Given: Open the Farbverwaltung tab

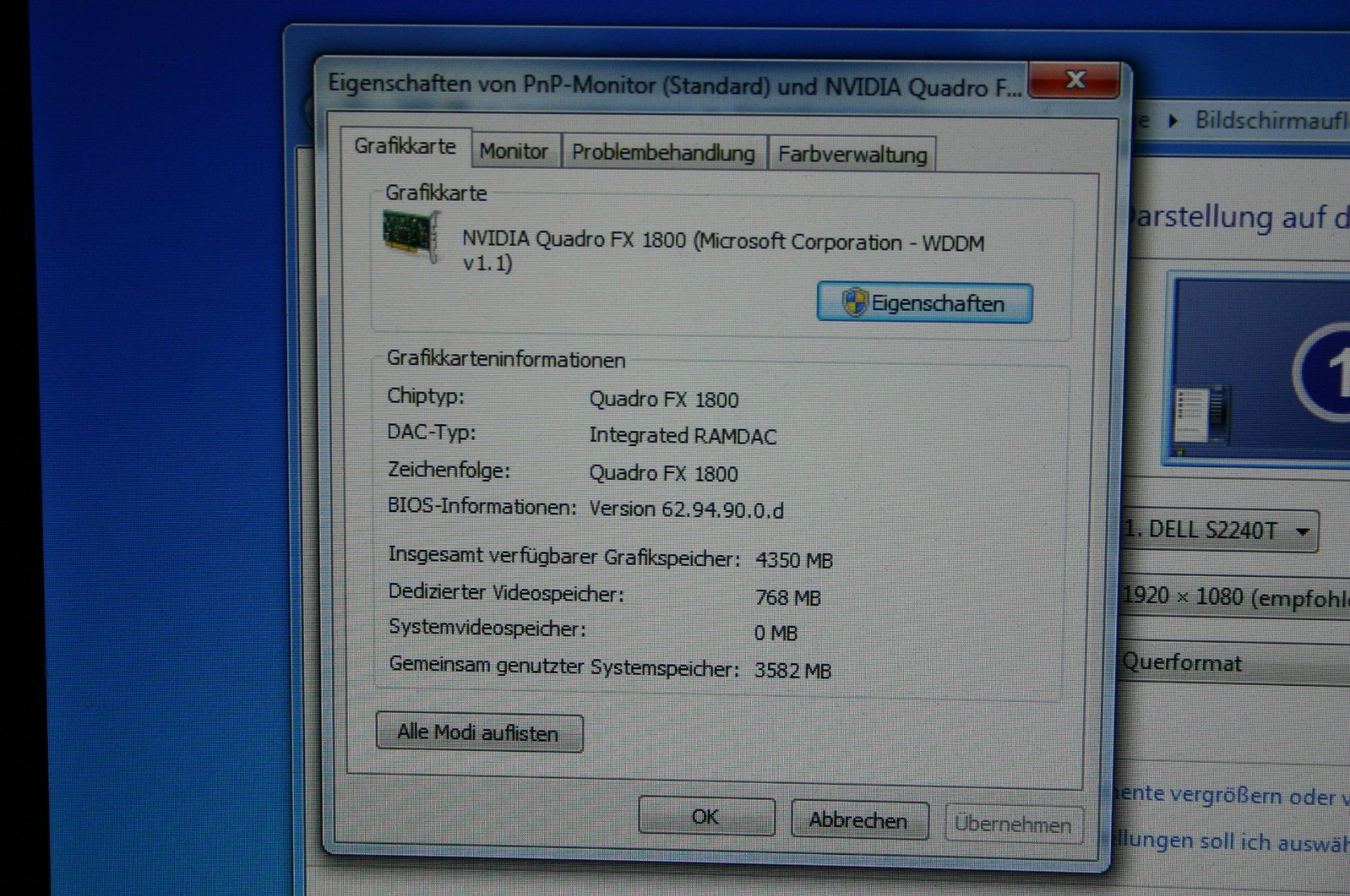Looking at the screenshot, I should click(853, 154).
